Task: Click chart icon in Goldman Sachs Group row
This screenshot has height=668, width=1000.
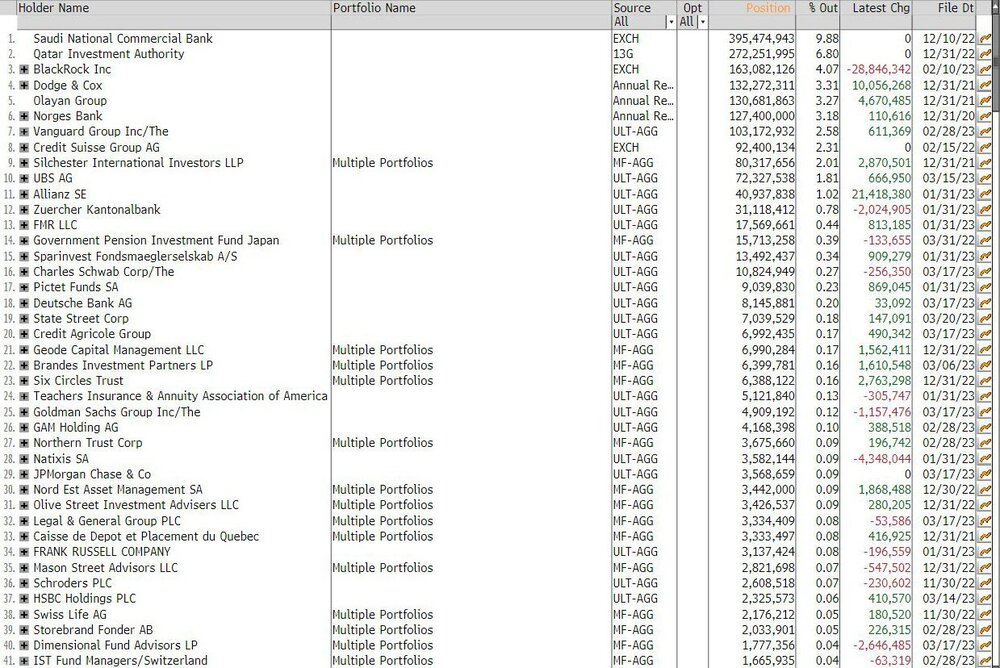Action: [985, 413]
